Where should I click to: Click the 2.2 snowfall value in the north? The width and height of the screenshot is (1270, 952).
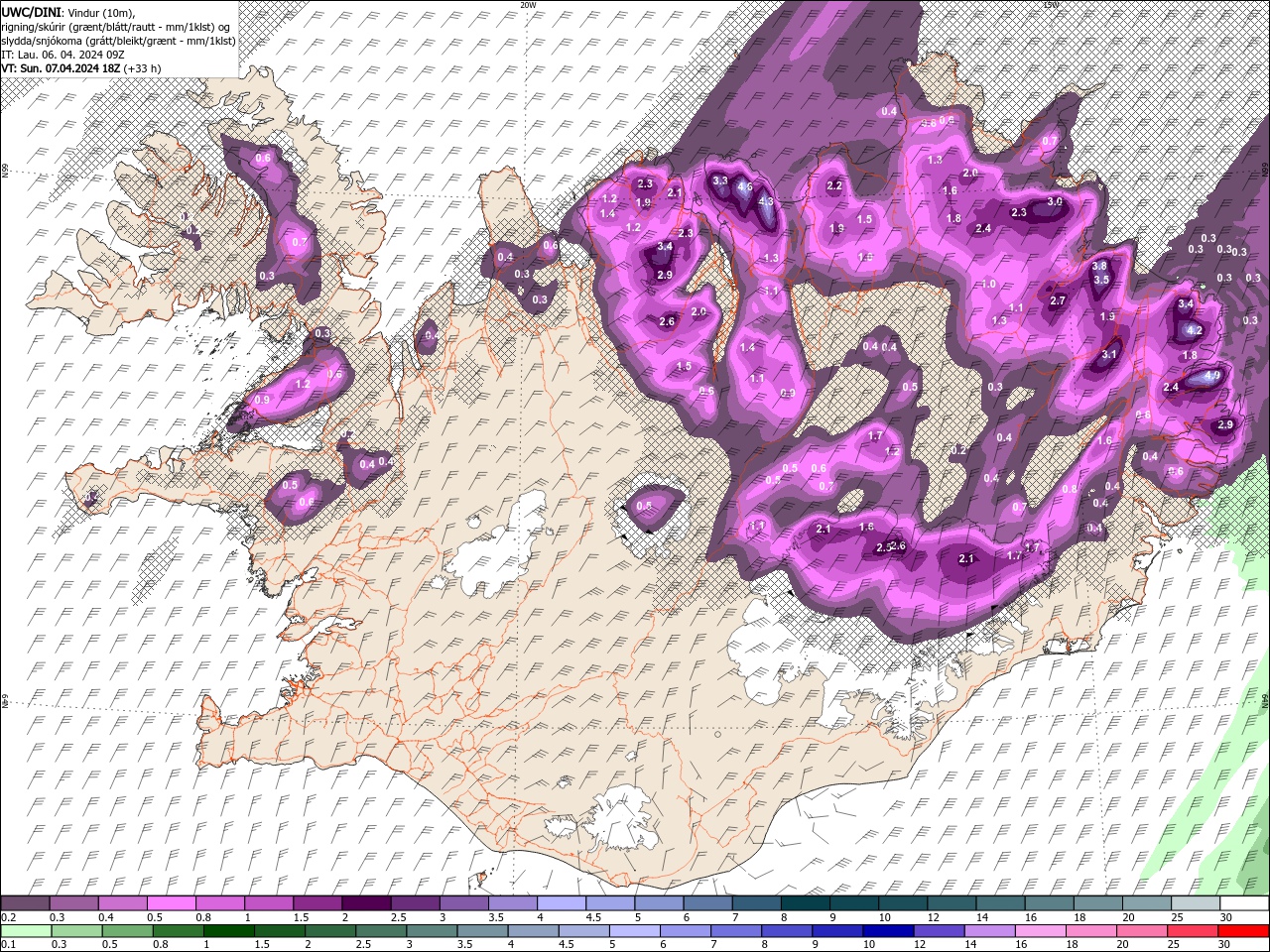[834, 185]
